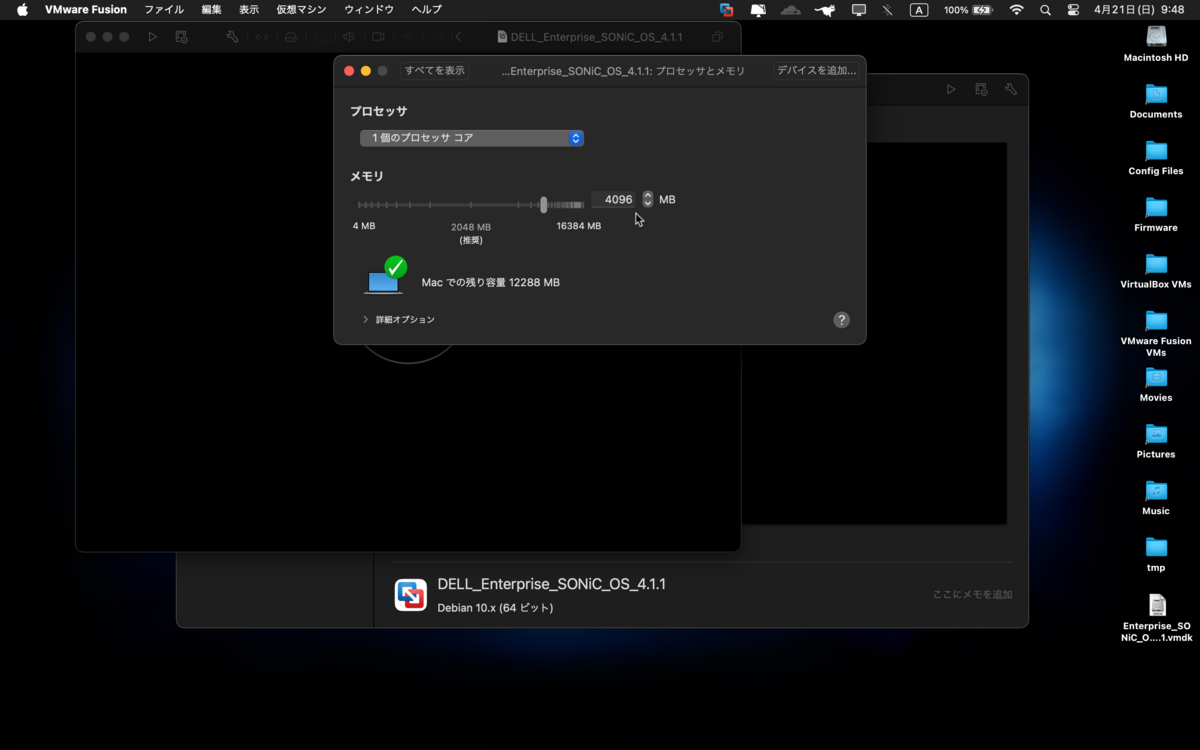The height and width of the screenshot is (750, 1200).
Task: Click the camera icon in VM window toolbar
Action: (x=378, y=37)
